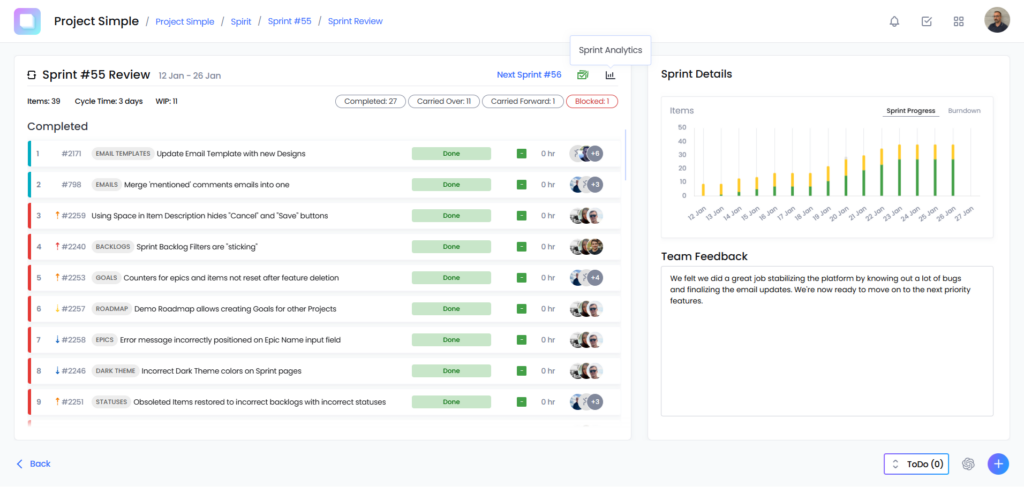This screenshot has height=487, width=1024.
Task: Click the Project Simple logo icon
Action: click(27, 21)
